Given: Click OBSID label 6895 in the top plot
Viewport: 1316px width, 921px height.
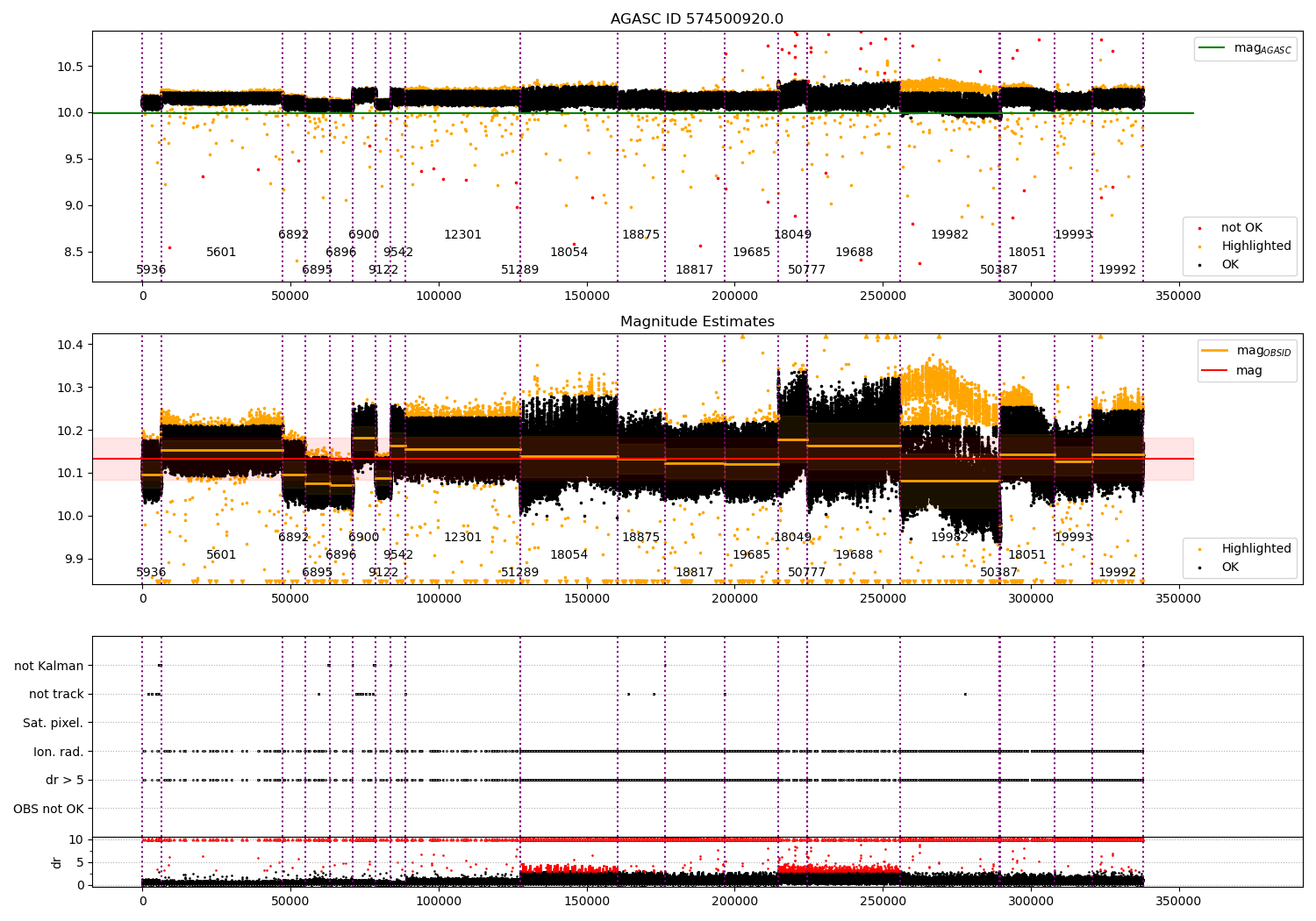Looking at the screenshot, I should click(x=318, y=270).
